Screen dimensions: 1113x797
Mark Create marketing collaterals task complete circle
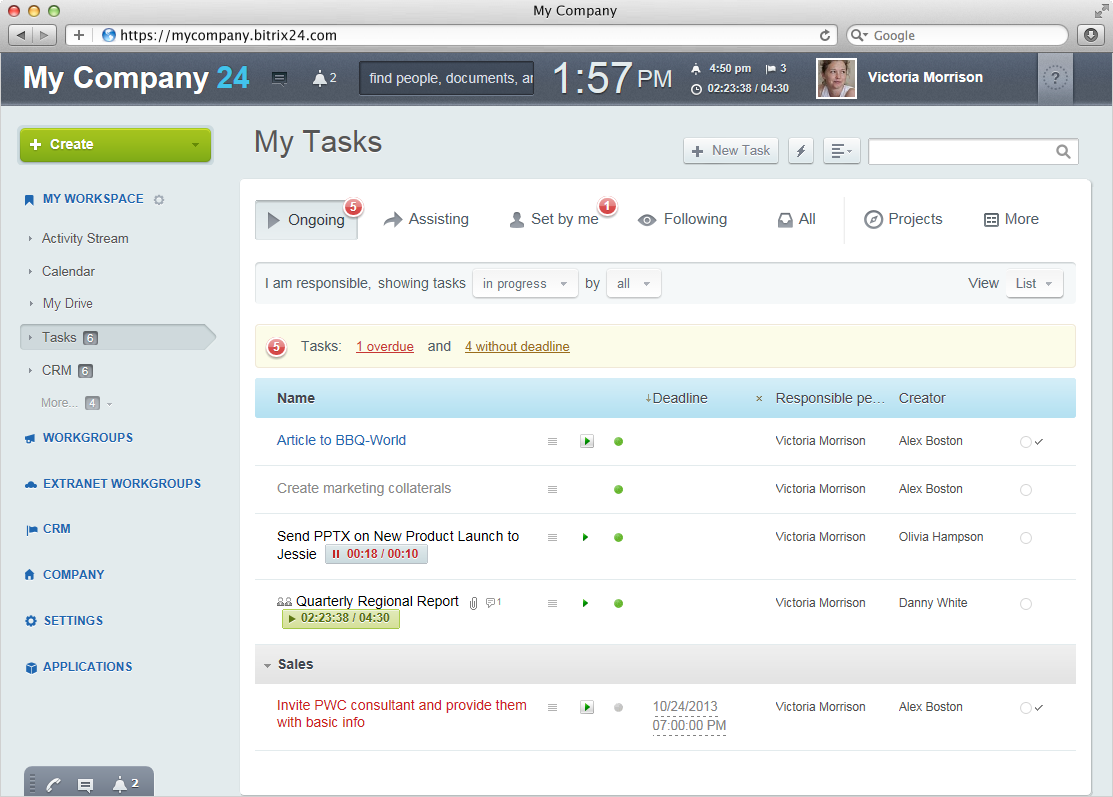coord(1026,490)
